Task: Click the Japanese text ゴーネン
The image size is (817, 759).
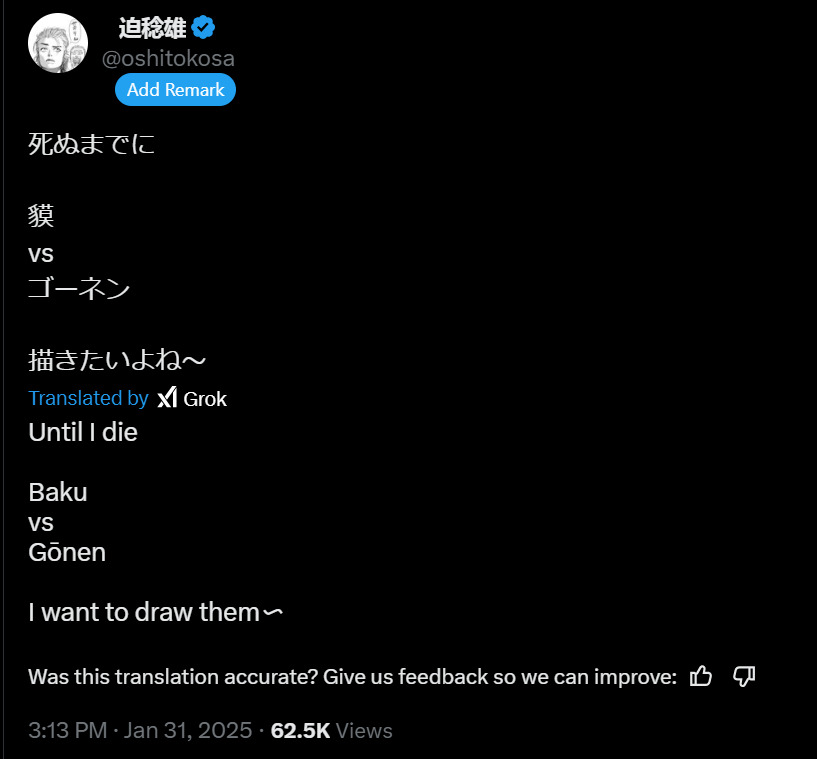Action: [79, 290]
